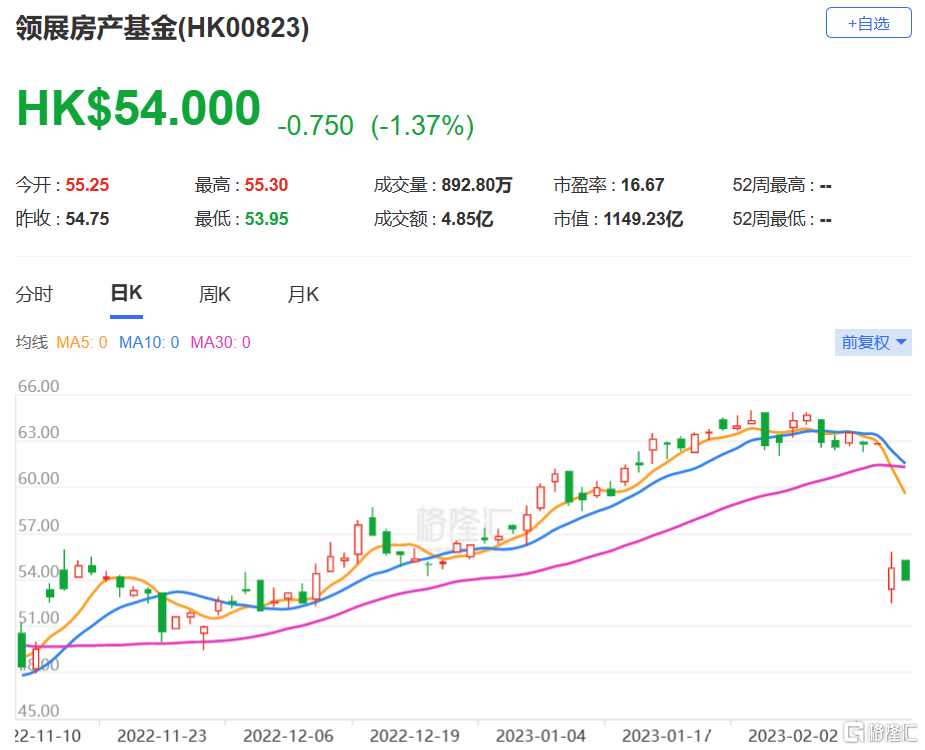
Task: Select the 日K chart tab
Action: [x=126, y=293]
